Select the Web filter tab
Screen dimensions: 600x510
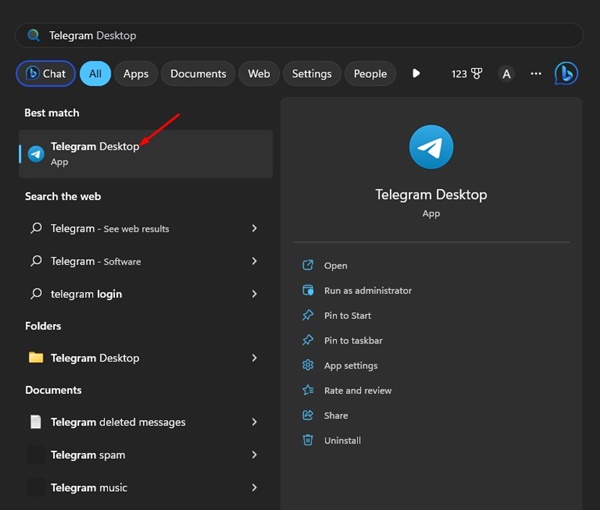(259, 73)
